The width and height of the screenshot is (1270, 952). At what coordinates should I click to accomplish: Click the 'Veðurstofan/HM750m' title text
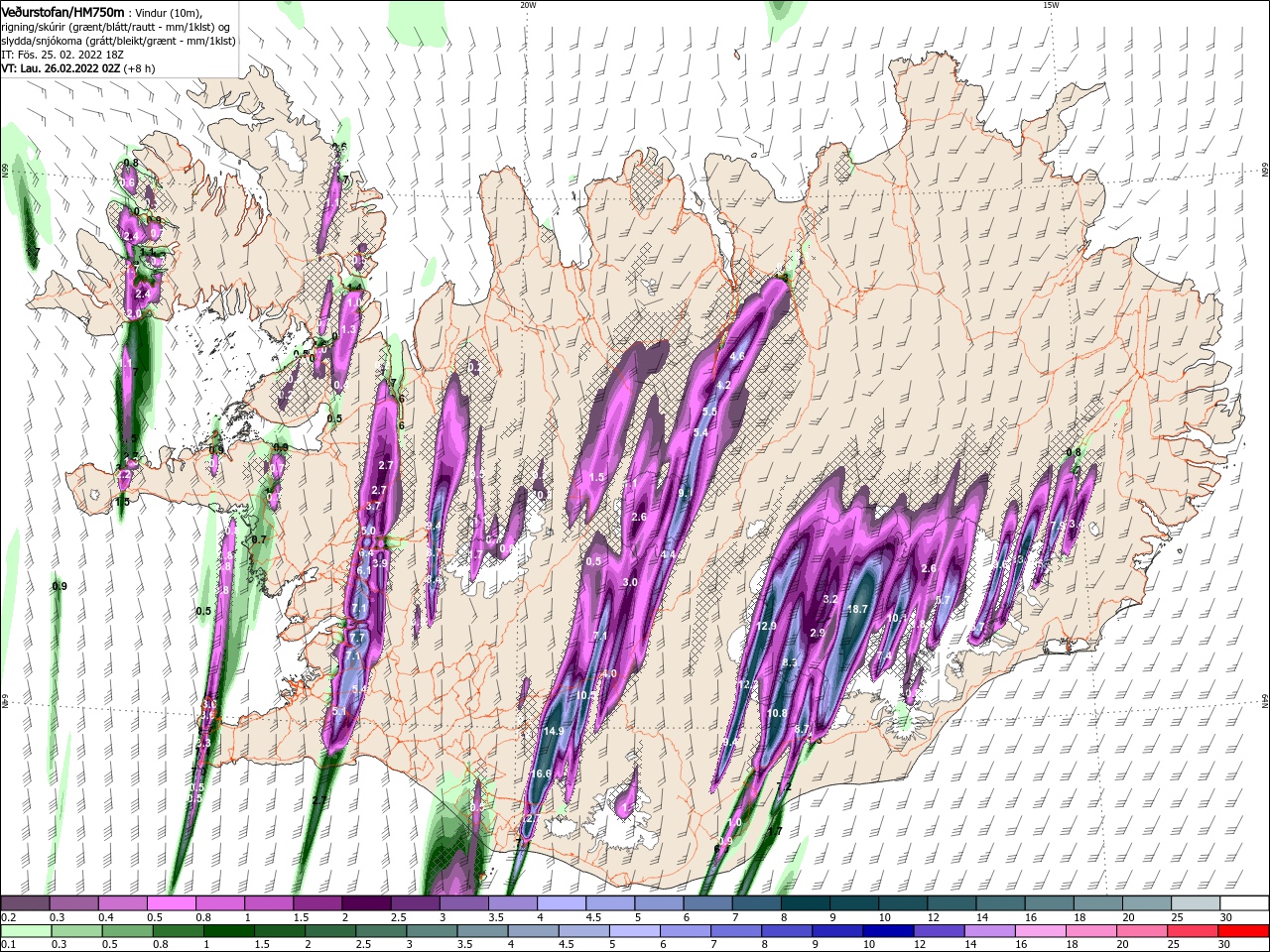click(63, 11)
